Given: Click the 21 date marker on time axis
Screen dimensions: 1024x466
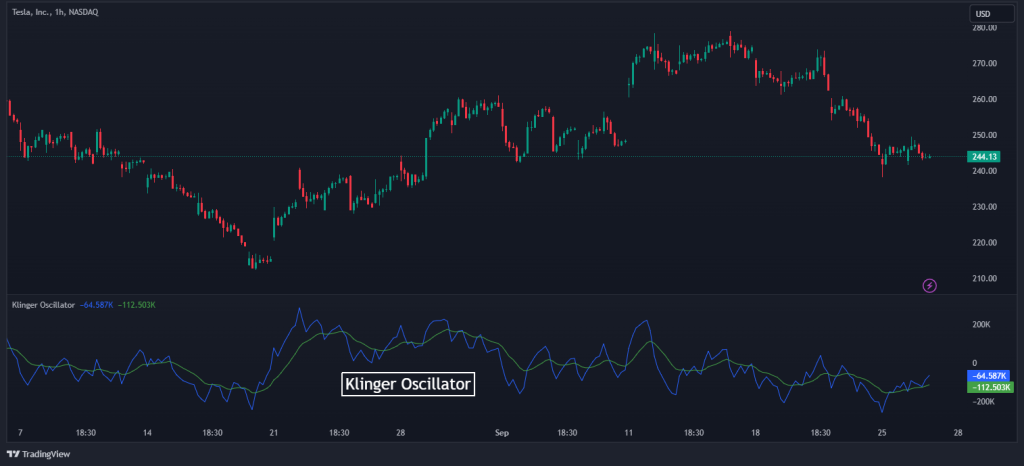Looking at the screenshot, I should pos(273,433).
